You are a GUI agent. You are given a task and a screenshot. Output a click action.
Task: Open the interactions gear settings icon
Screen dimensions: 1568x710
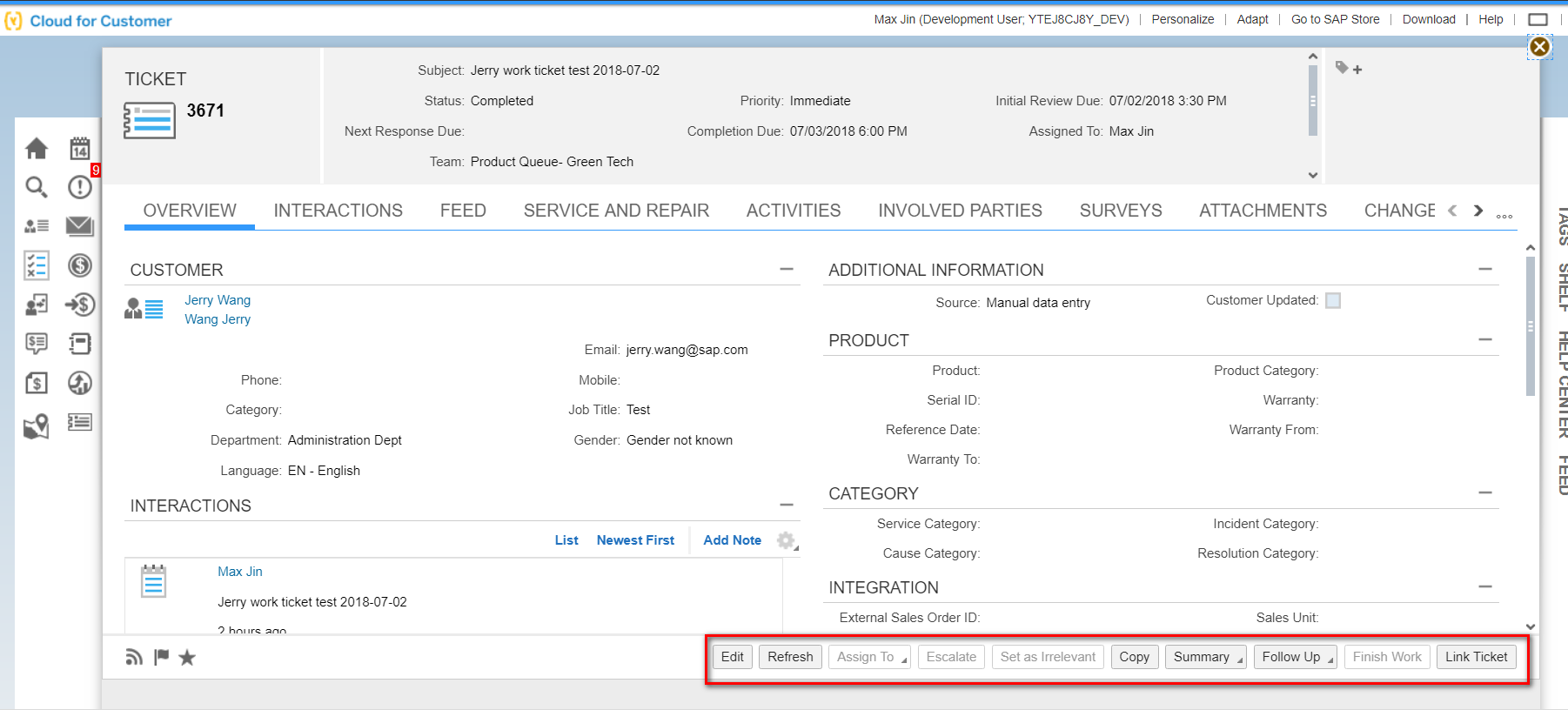(787, 540)
